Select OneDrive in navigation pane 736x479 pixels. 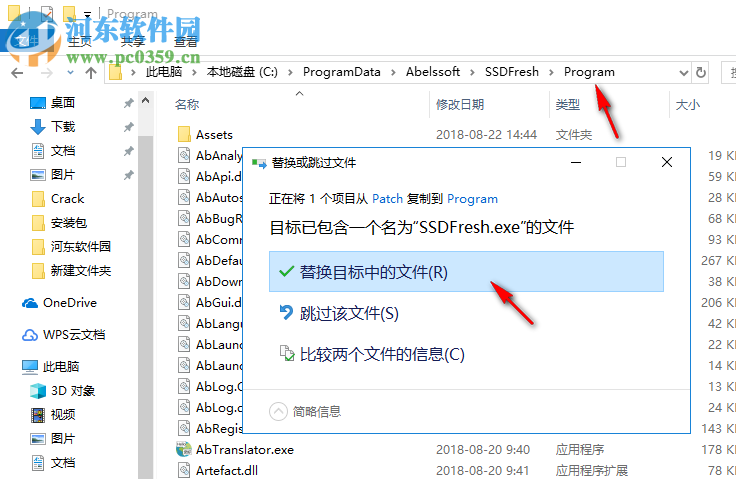tap(70, 302)
